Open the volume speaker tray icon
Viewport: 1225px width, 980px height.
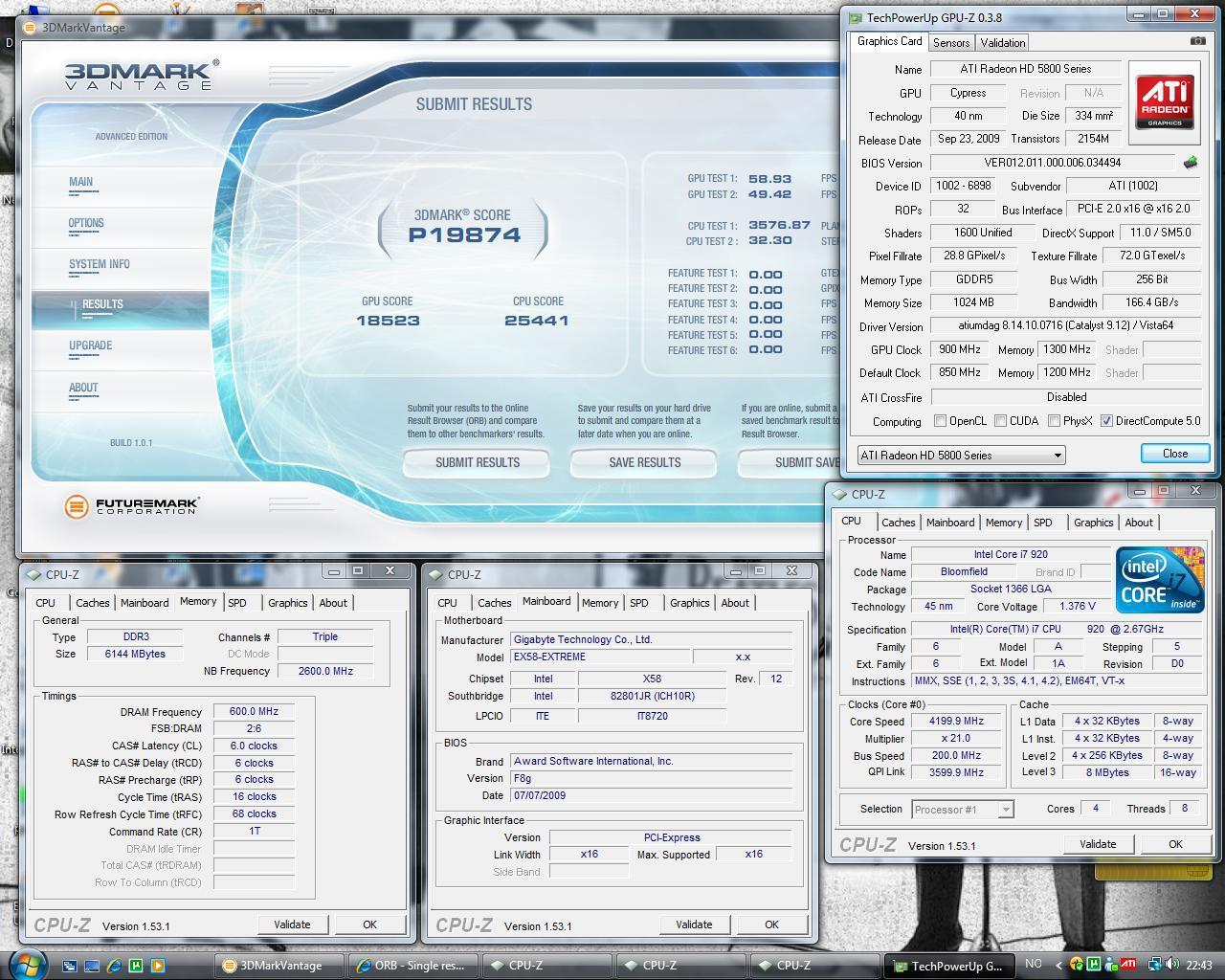(1173, 965)
